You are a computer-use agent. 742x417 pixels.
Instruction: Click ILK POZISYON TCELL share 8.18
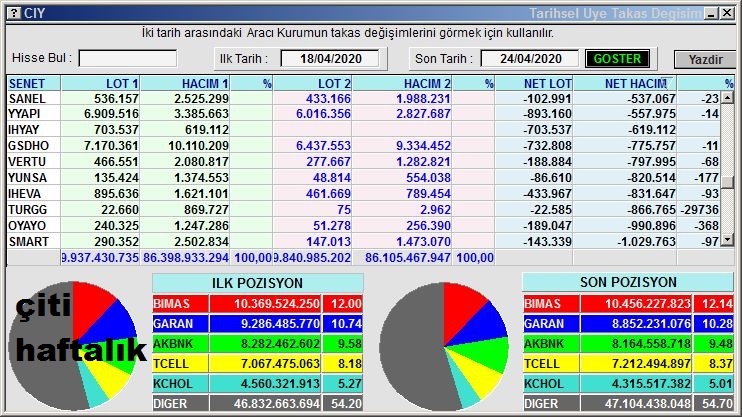(x=349, y=364)
